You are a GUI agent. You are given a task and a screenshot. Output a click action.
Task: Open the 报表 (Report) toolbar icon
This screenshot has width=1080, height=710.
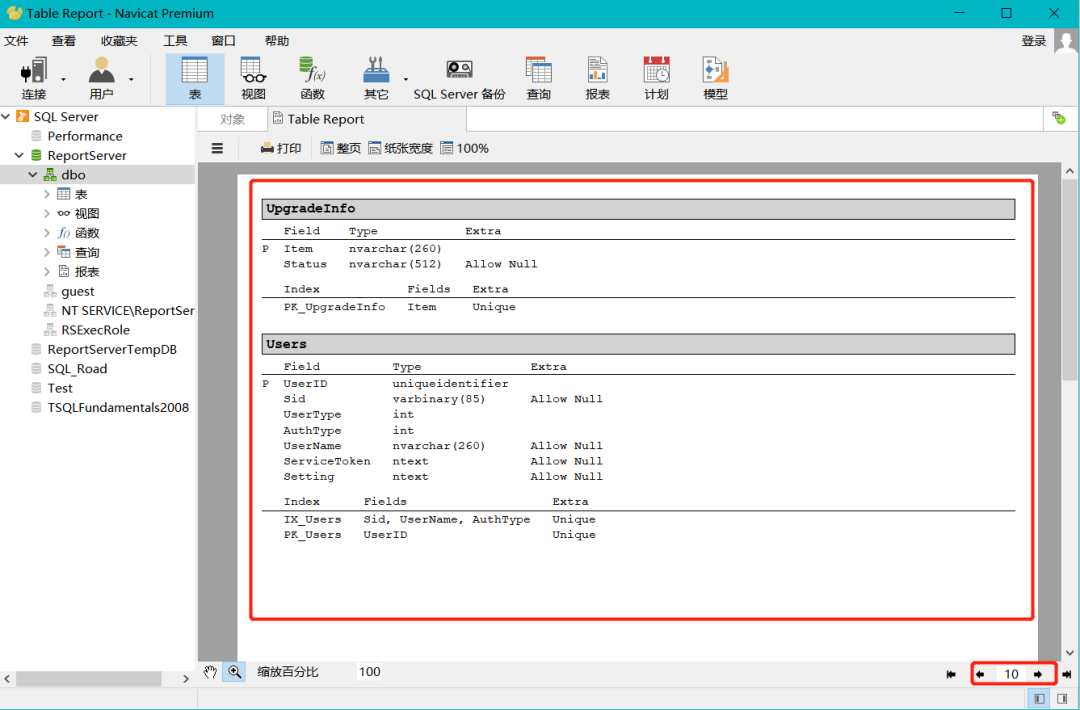coord(597,77)
